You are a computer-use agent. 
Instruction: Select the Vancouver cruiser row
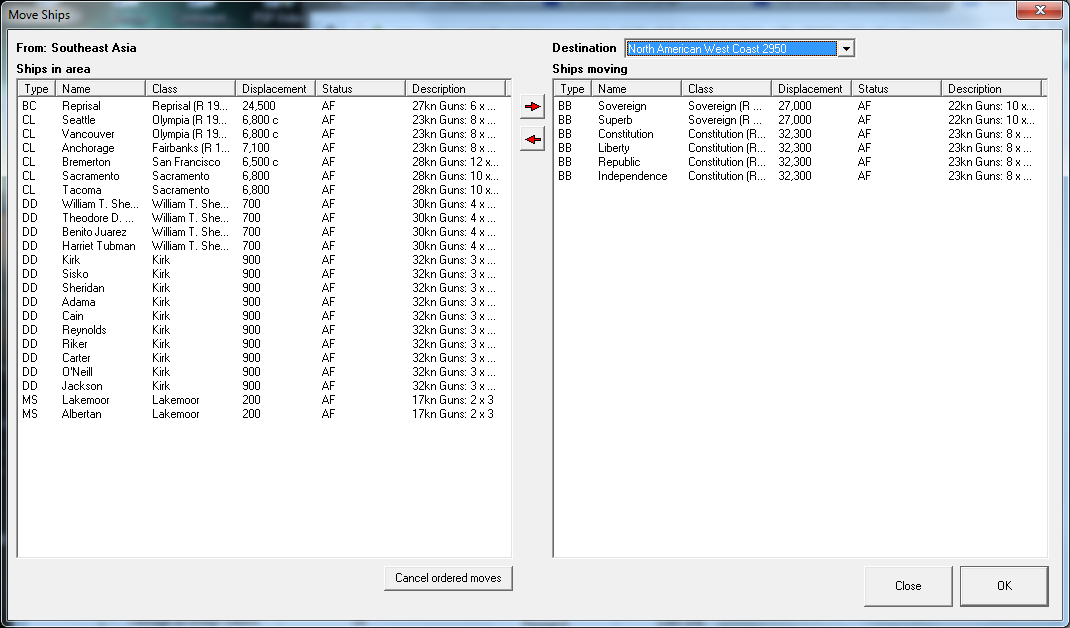[263, 134]
